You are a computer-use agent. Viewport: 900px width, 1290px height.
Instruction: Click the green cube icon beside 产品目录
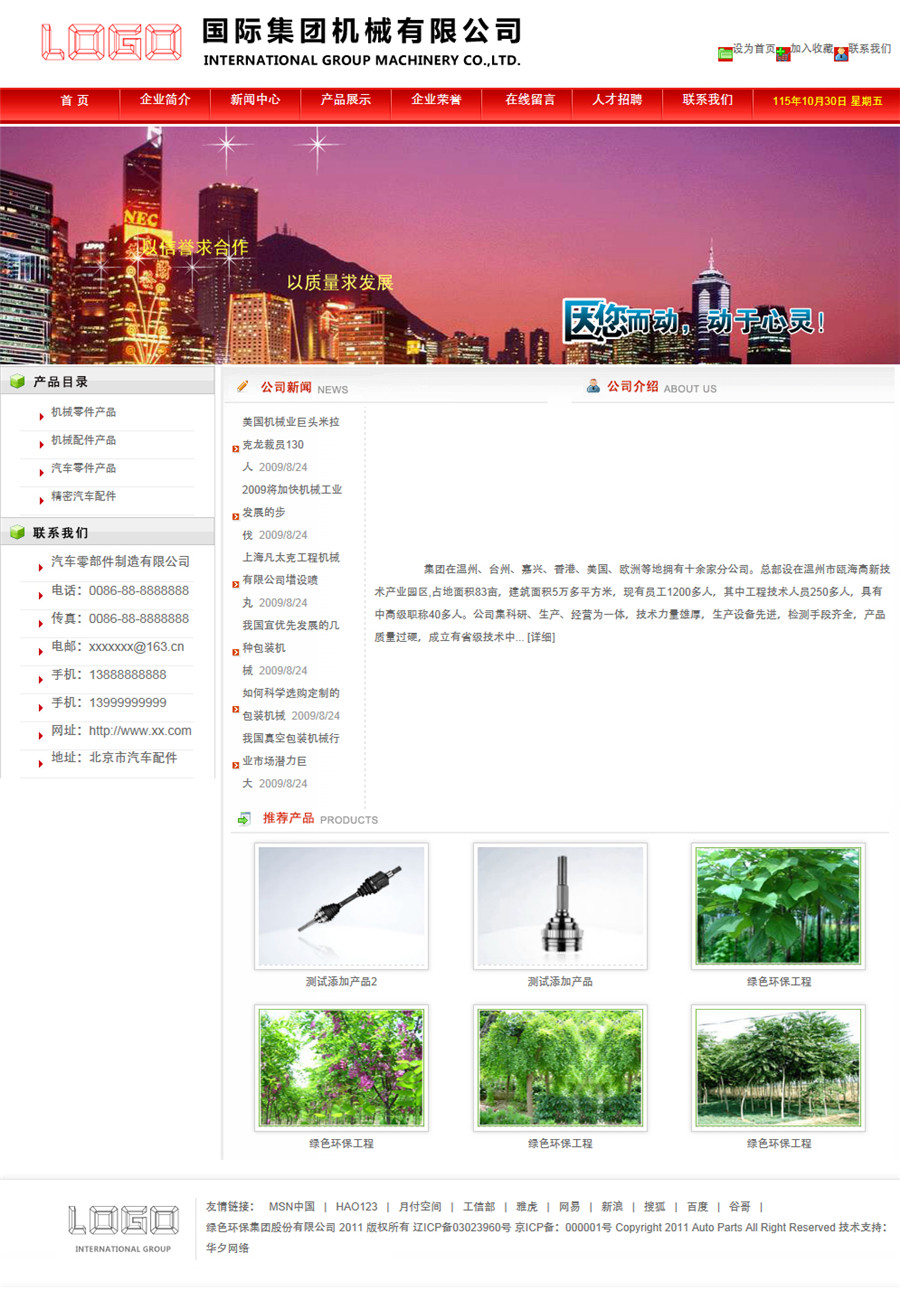coord(17,381)
